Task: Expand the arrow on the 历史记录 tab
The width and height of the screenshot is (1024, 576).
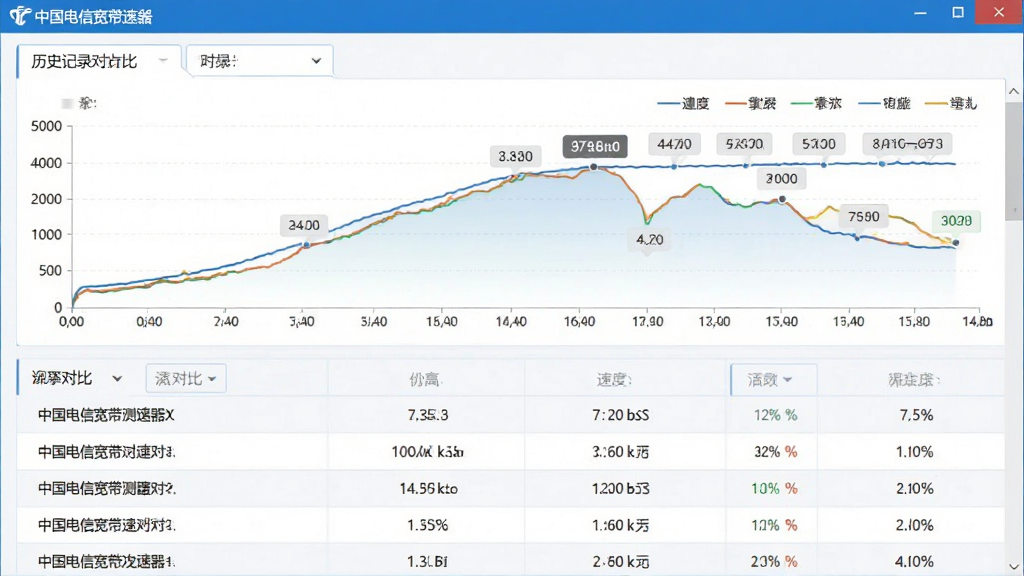Action: click(x=163, y=61)
